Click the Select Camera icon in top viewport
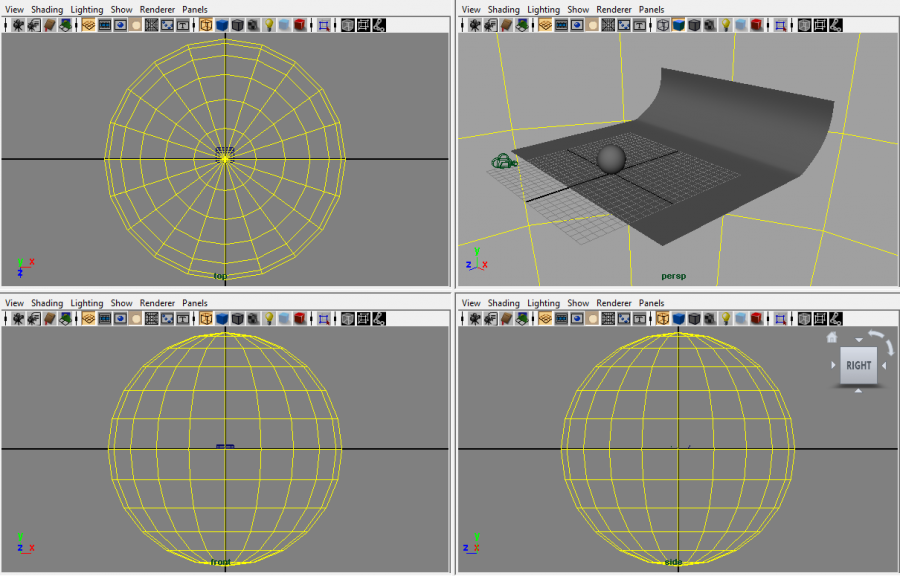Screen dimensions: 900x576 [x=18, y=25]
